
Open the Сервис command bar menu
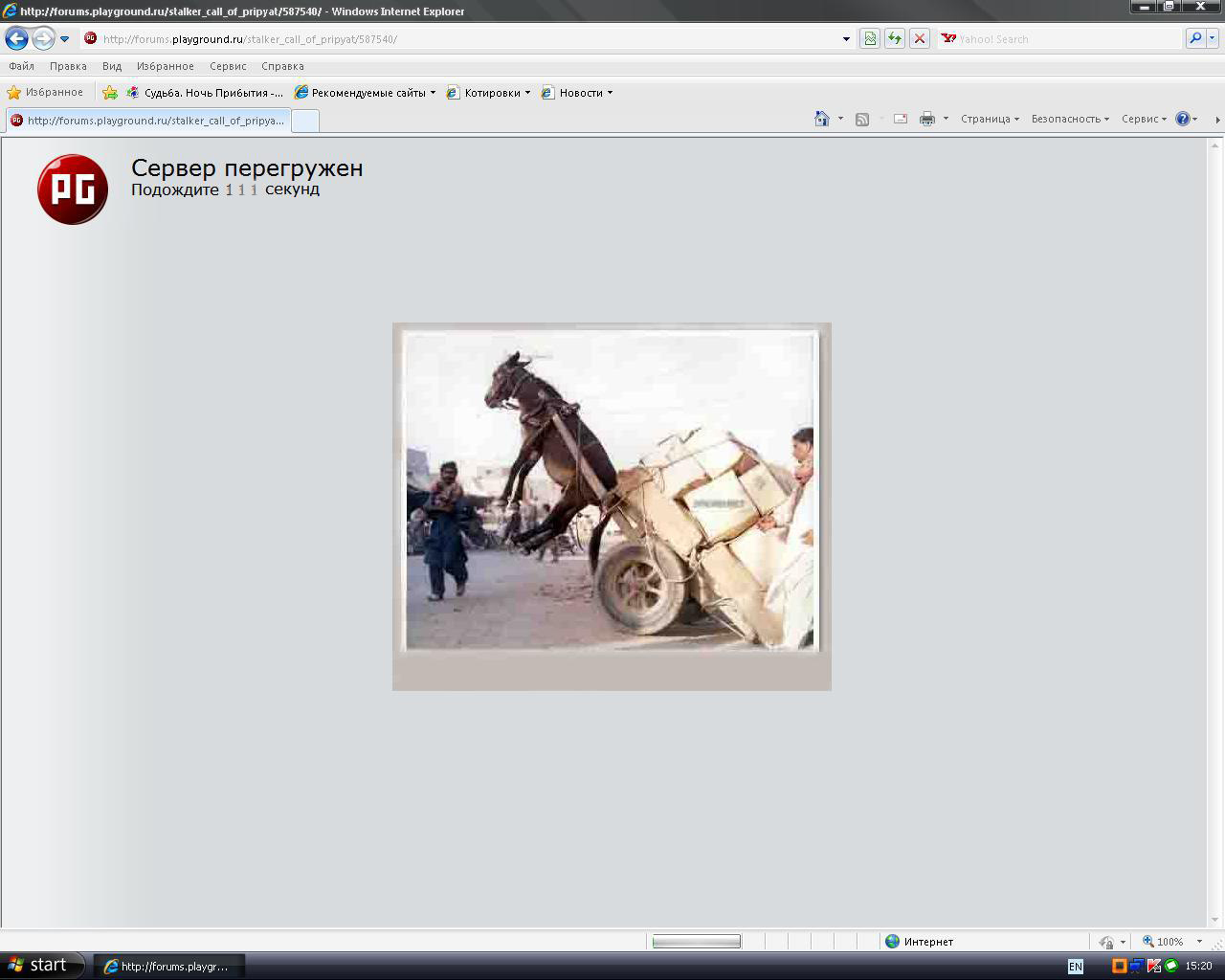tap(1144, 119)
